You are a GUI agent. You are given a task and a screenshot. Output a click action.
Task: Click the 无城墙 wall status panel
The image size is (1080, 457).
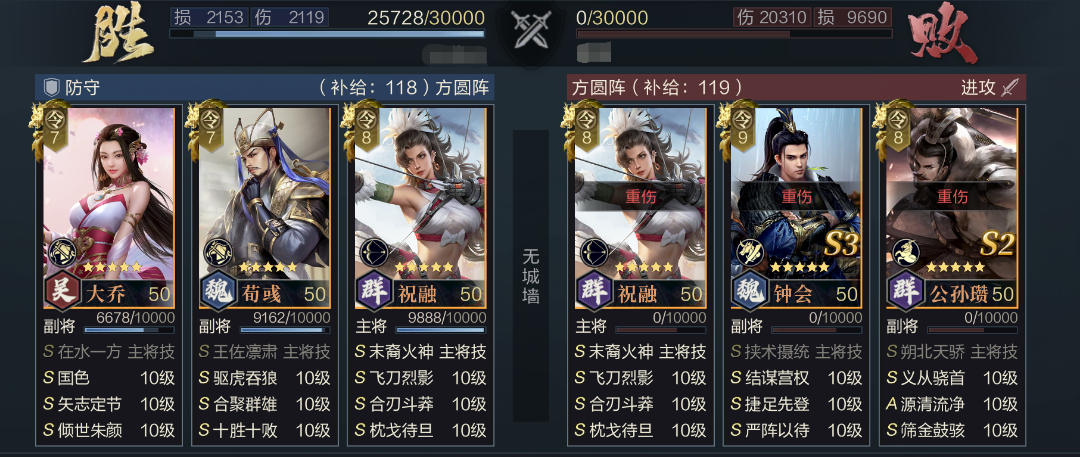pyautogui.click(x=530, y=276)
